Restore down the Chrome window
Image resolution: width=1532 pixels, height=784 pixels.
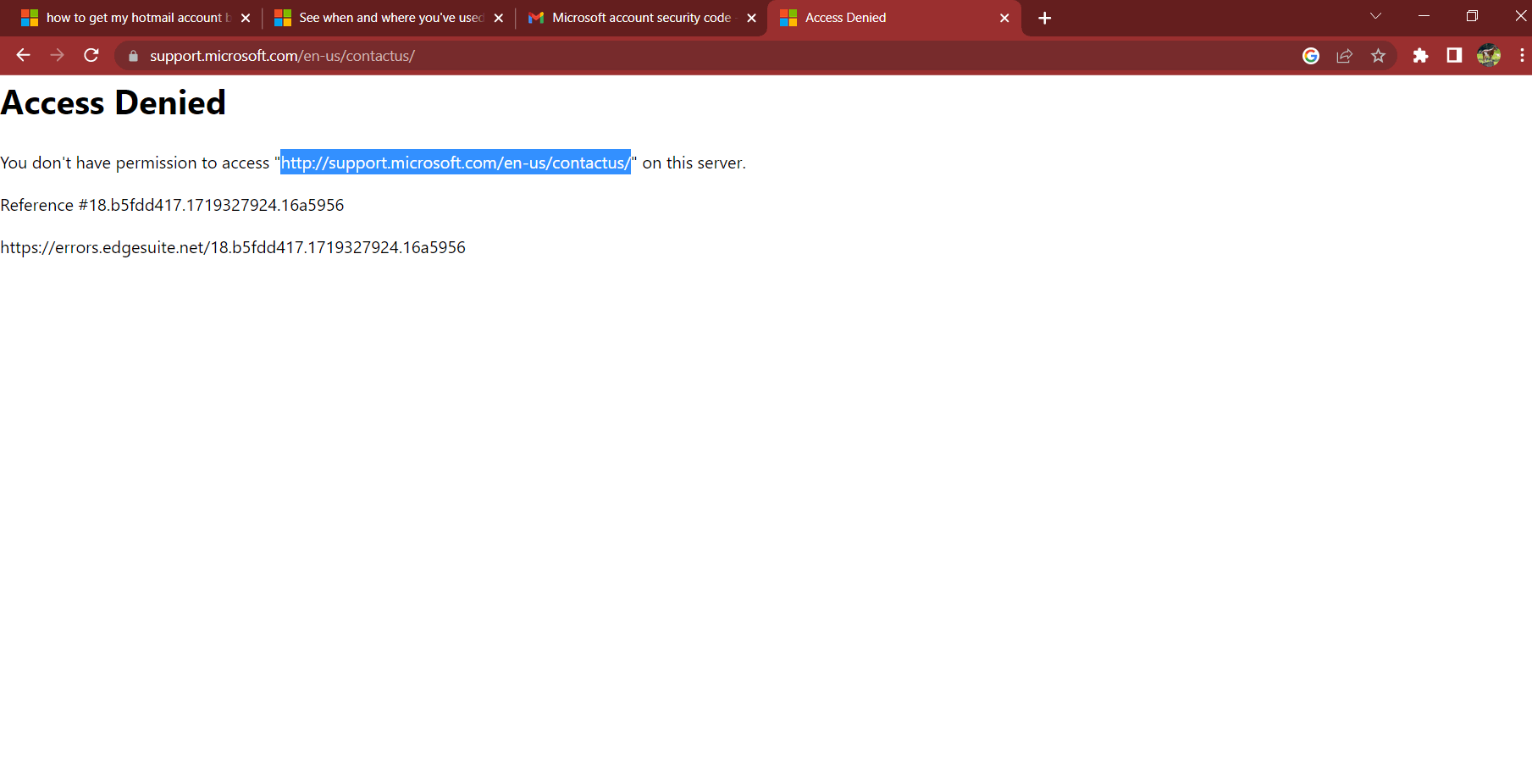pos(1472,16)
